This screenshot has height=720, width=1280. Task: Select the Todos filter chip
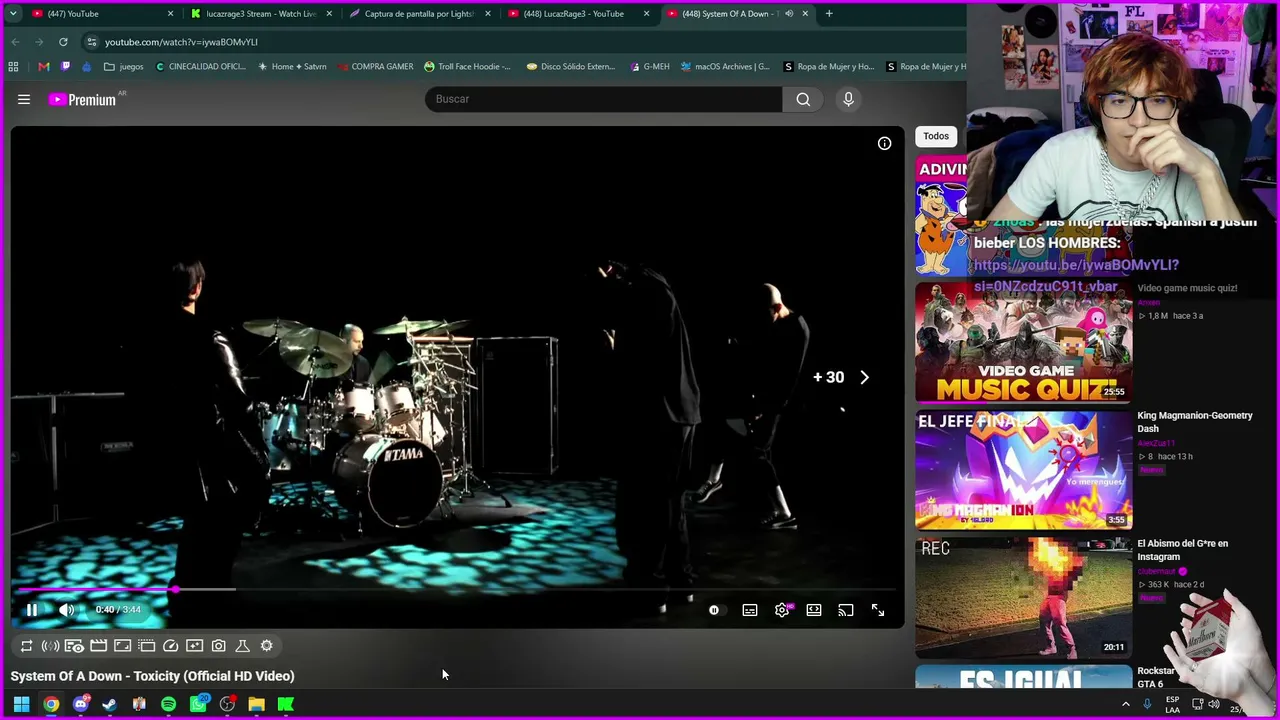coord(936,136)
